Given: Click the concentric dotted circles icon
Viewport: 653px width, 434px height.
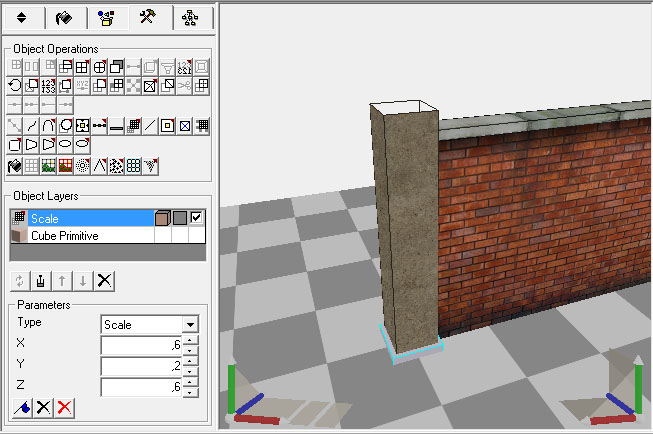Looking at the screenshot, I should (82, 165).
